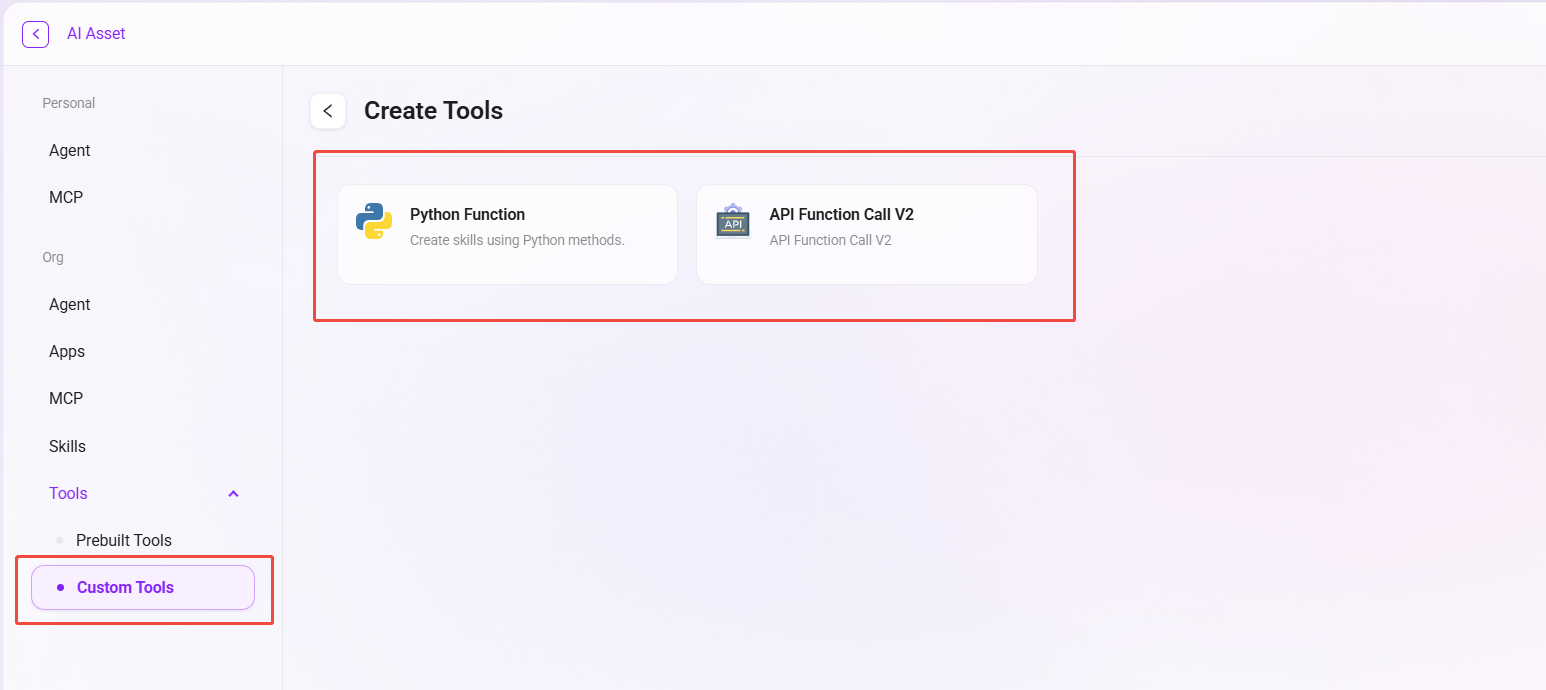Open Prebuilt Tools submenu item
The image size is (1546, 690).
124,541
